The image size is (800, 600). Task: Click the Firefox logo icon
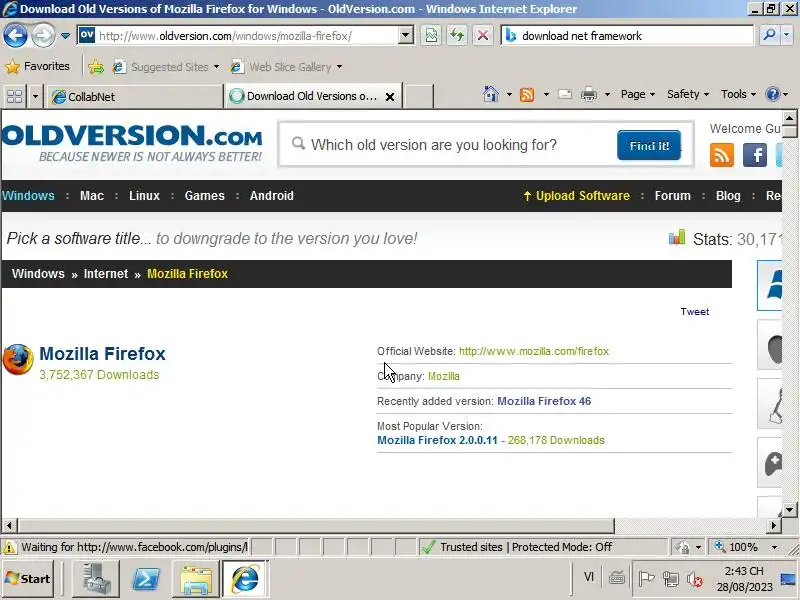pyautogui.click(x=18, y=360)
